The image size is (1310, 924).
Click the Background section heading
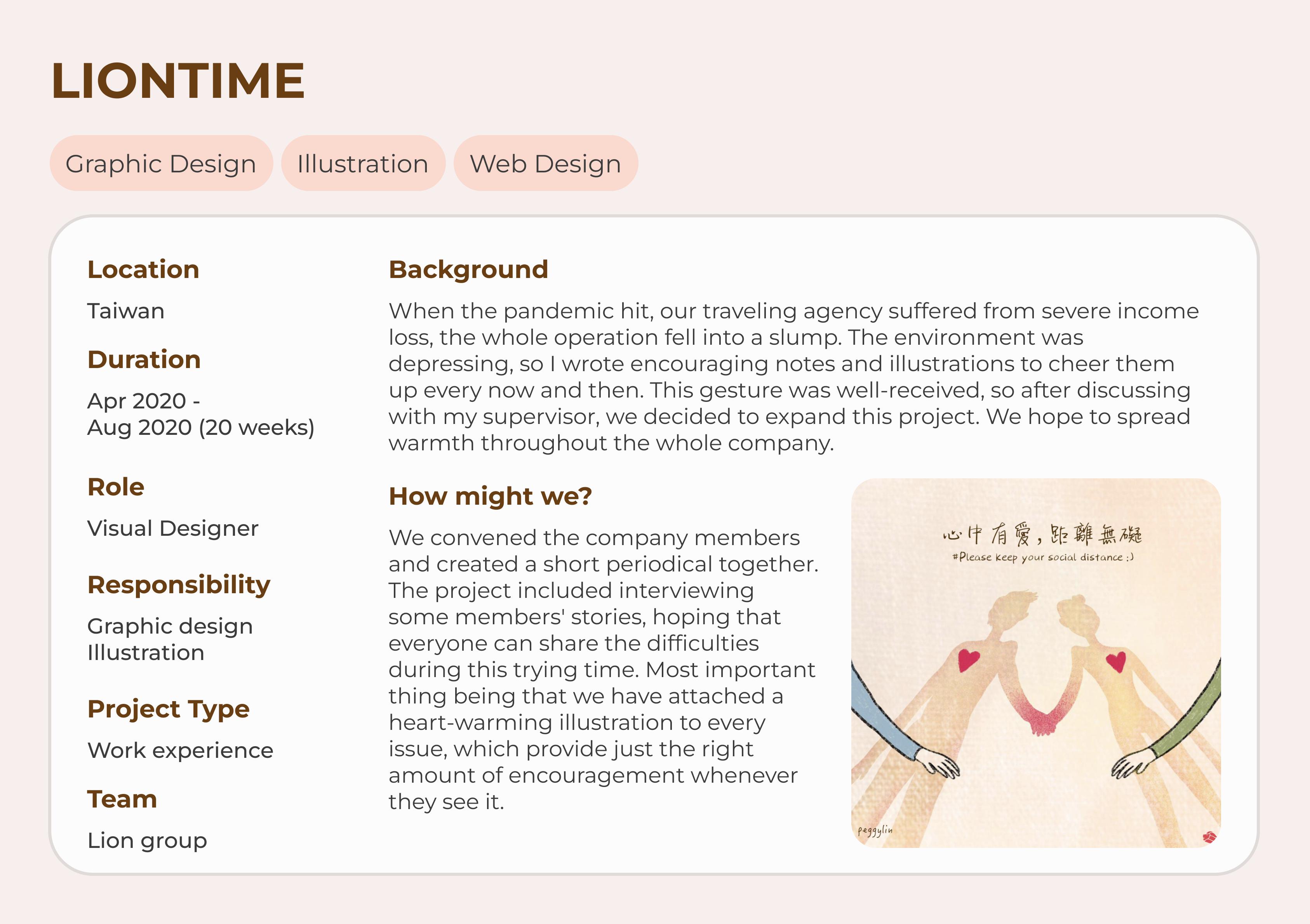tap(468, 269)
